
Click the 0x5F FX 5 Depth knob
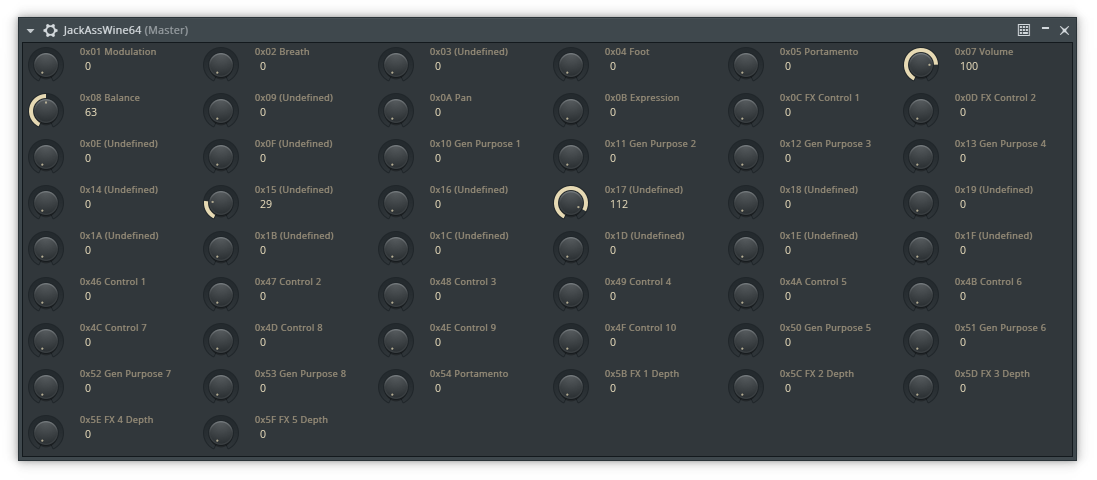click(x=220, y=433)
